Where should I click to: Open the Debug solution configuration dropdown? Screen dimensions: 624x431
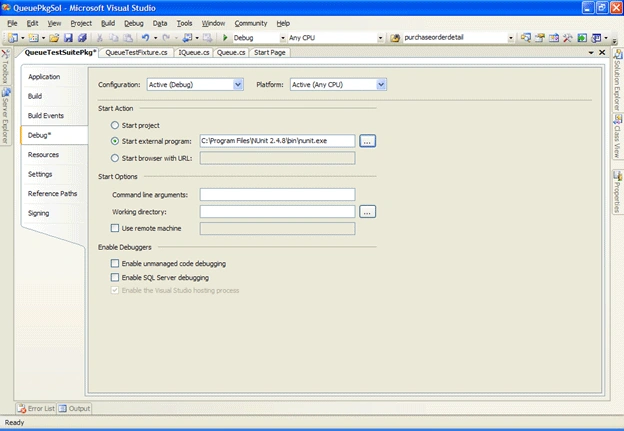pyautogui.click(x=283, y=38)
